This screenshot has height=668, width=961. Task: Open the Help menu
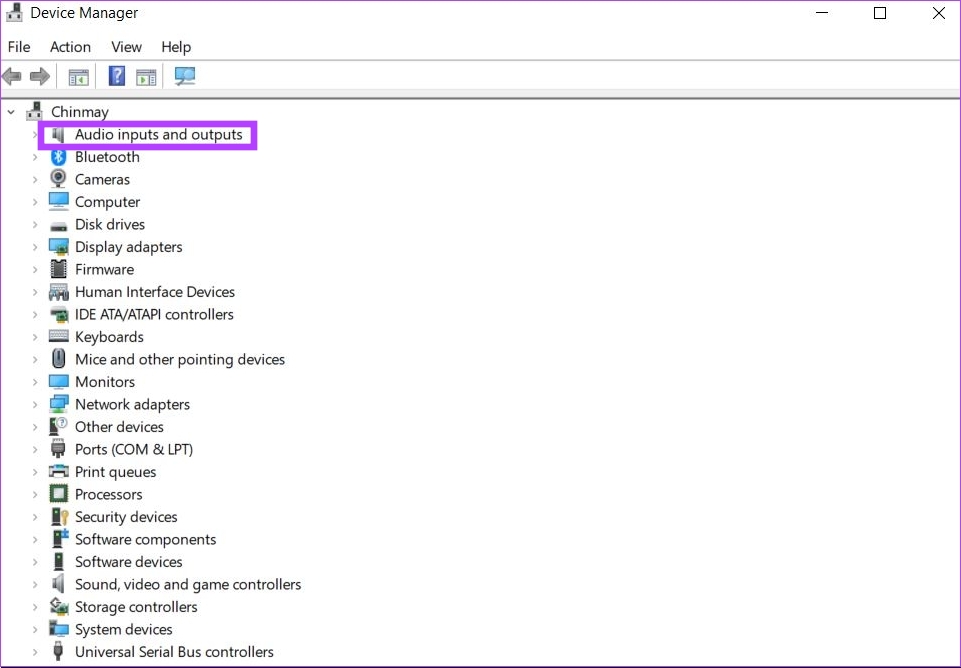coord(176,47)
